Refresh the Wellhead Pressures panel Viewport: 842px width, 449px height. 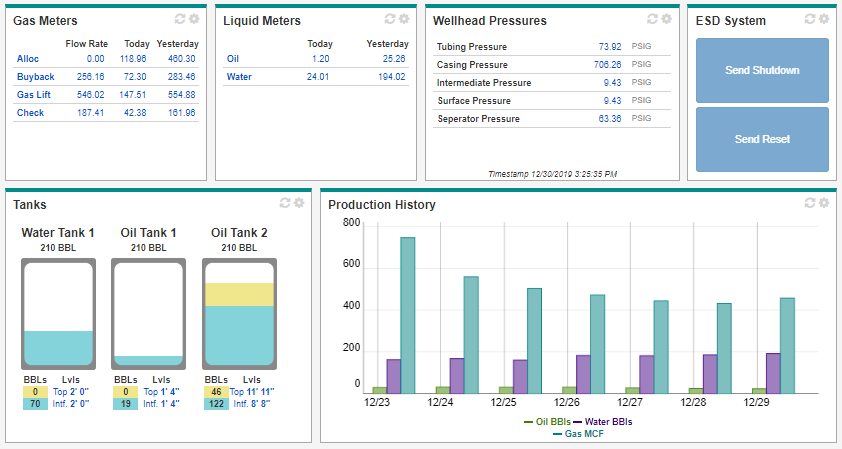652,19
